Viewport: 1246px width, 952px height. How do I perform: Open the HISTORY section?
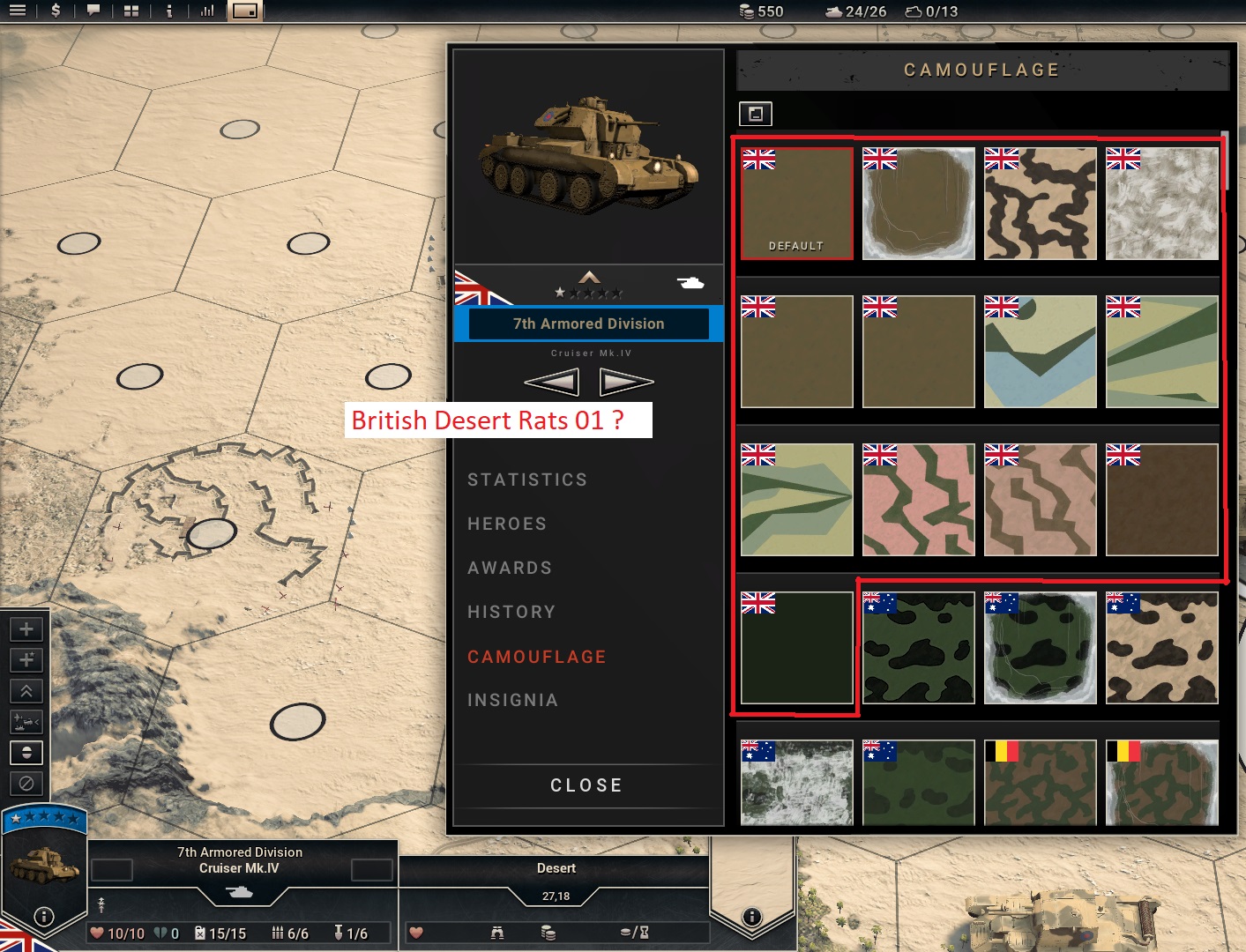point(511,612)
